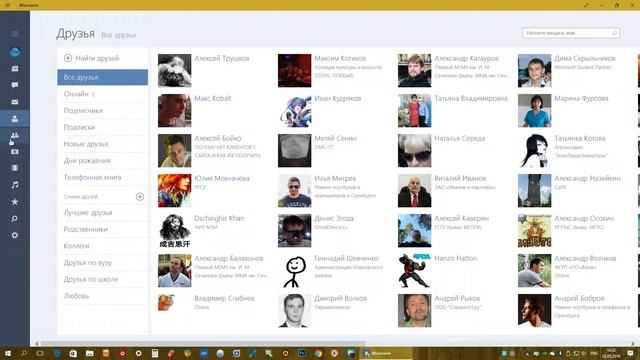Viewport: 640px width, 360px height.
Task: Open Алексей Трушков's avatar
Action: (x=174, y=71)
